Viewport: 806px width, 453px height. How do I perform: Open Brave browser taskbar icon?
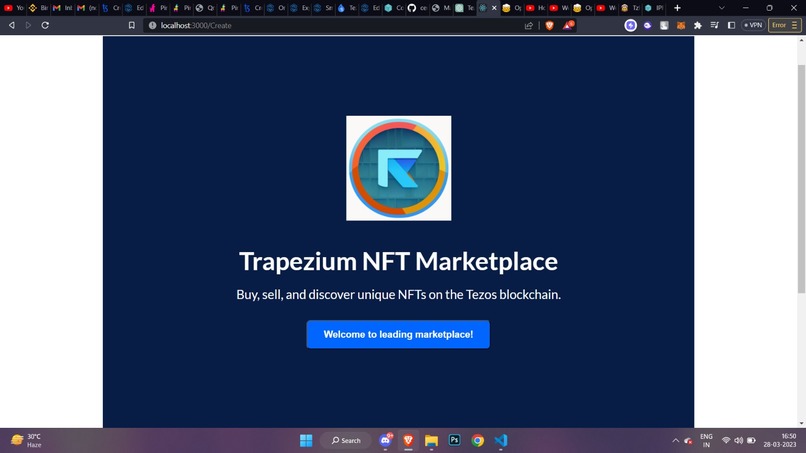click(408, 441)
